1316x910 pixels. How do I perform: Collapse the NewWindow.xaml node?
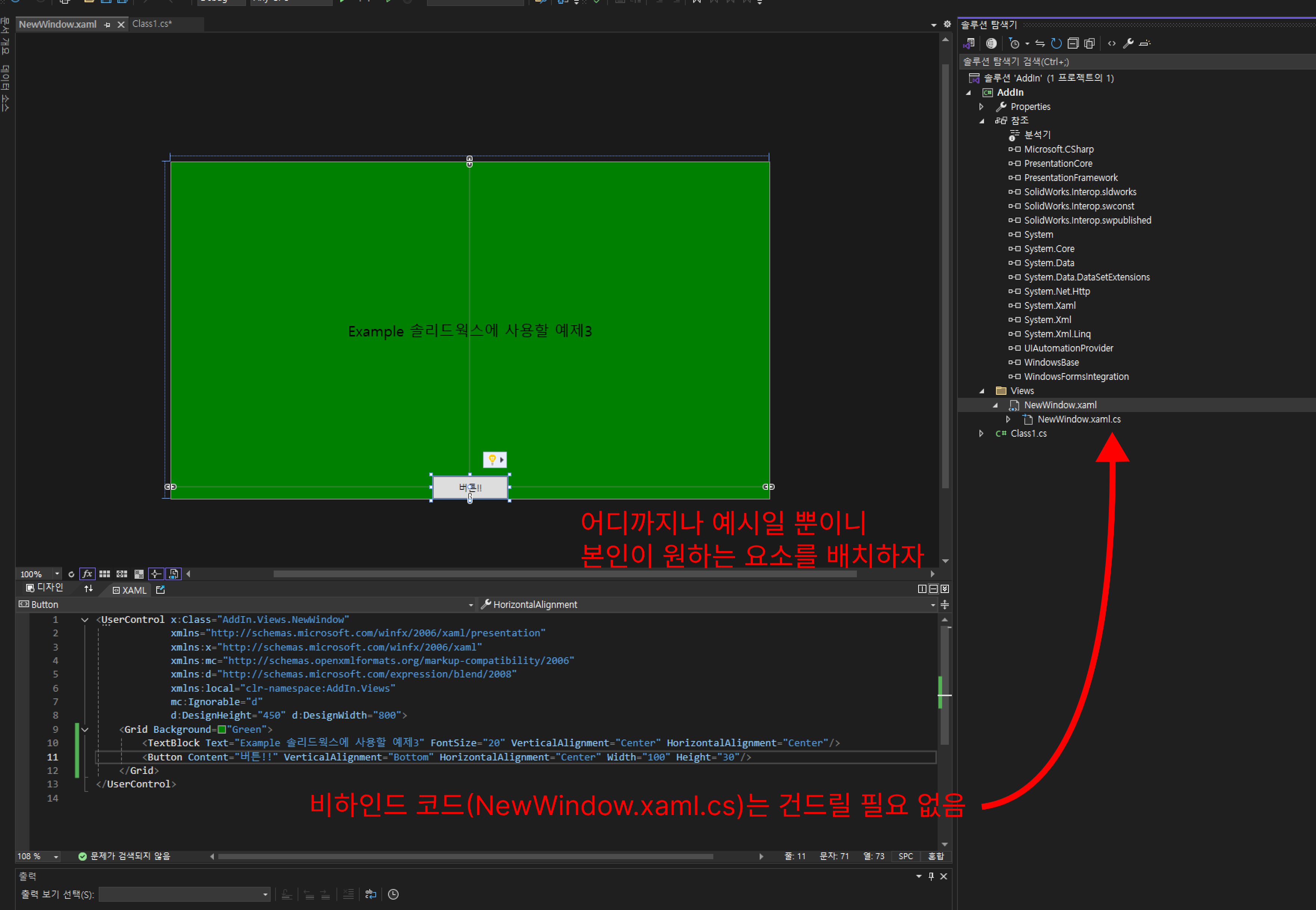996,405
